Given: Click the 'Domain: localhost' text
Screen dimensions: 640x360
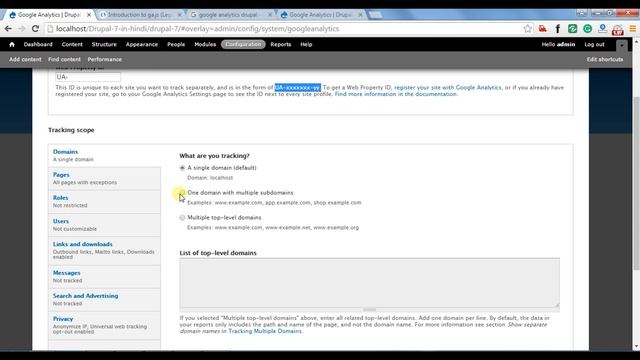Looking at the screenshot, I should click(210, 178).
